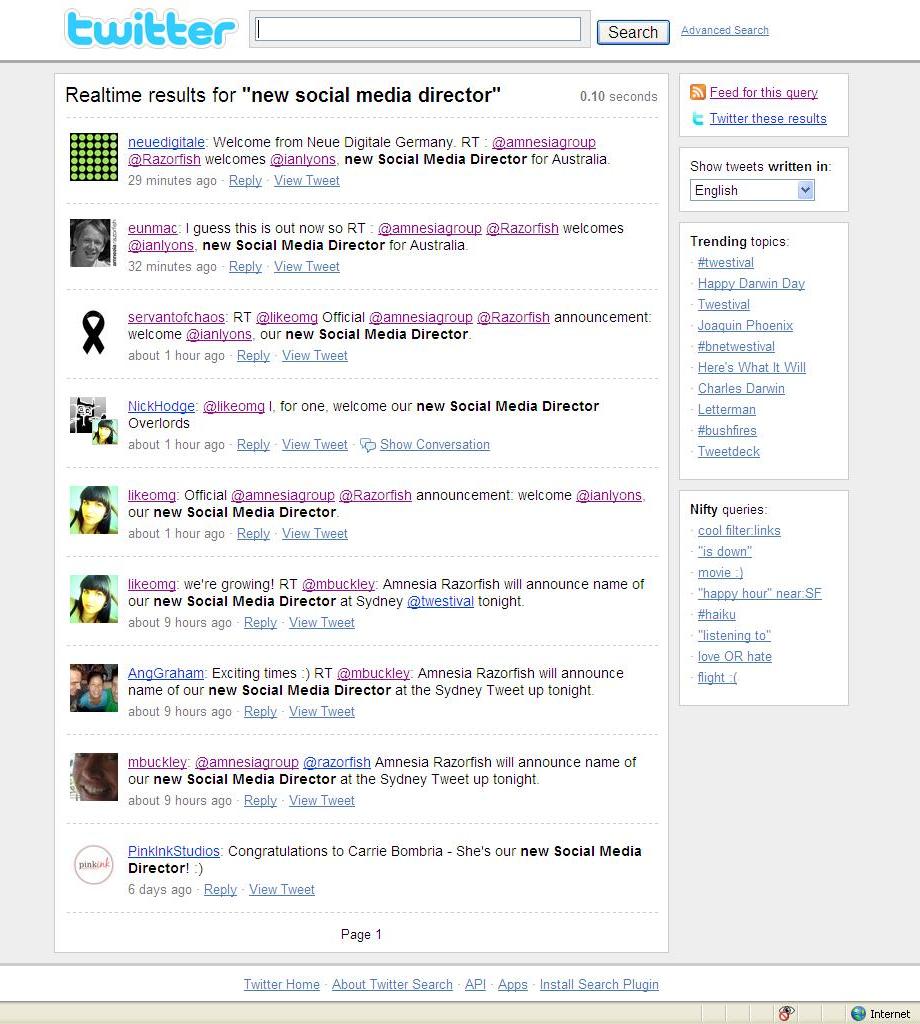Open the tweet language dropdown
This screenshot has width=920, height=1024.
(752, 191)
